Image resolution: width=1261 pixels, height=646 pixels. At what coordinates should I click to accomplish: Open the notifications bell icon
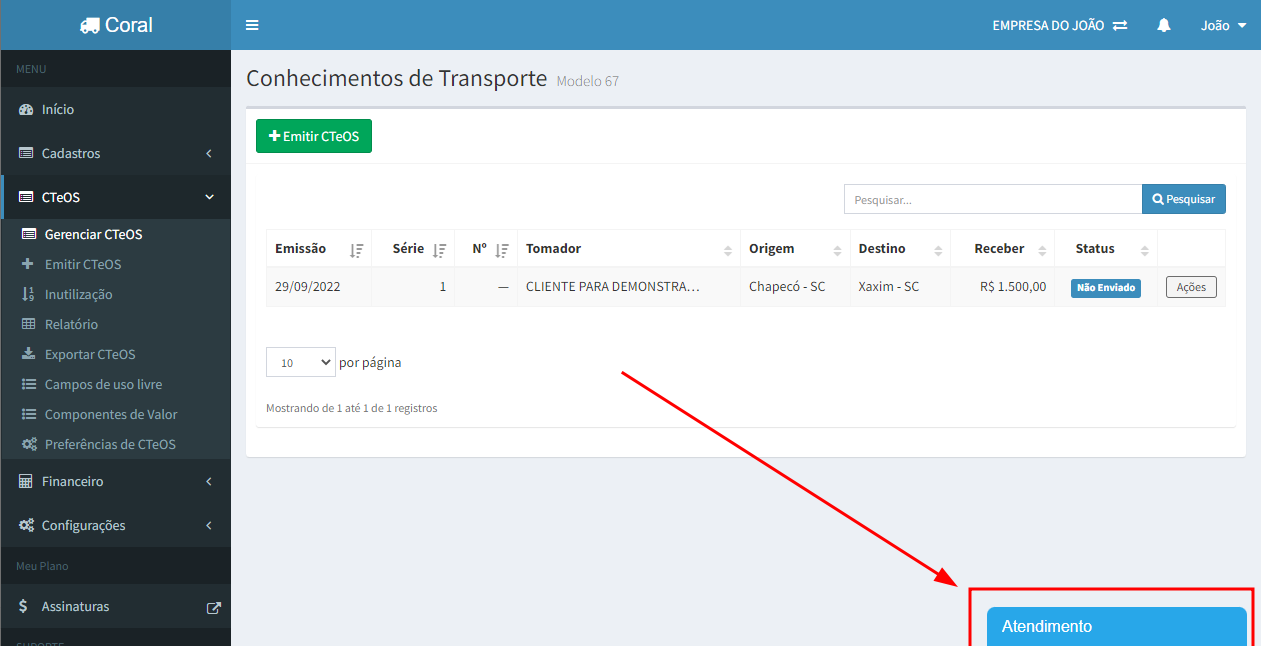coord(1164,25)
